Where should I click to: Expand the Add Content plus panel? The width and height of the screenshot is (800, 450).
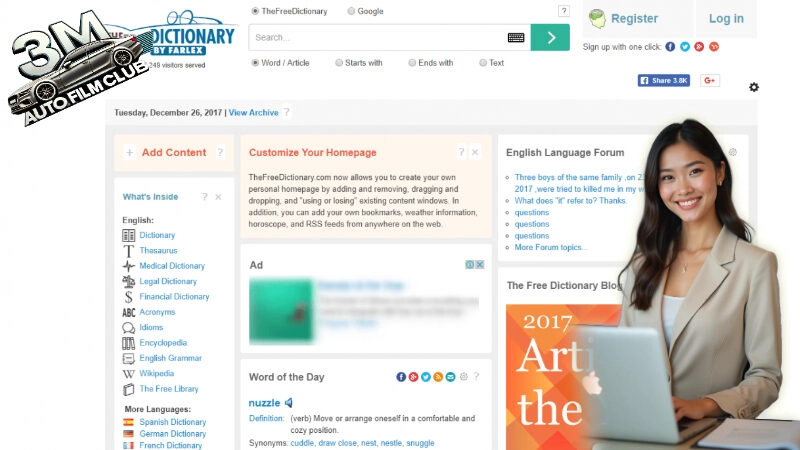[130, 153]
